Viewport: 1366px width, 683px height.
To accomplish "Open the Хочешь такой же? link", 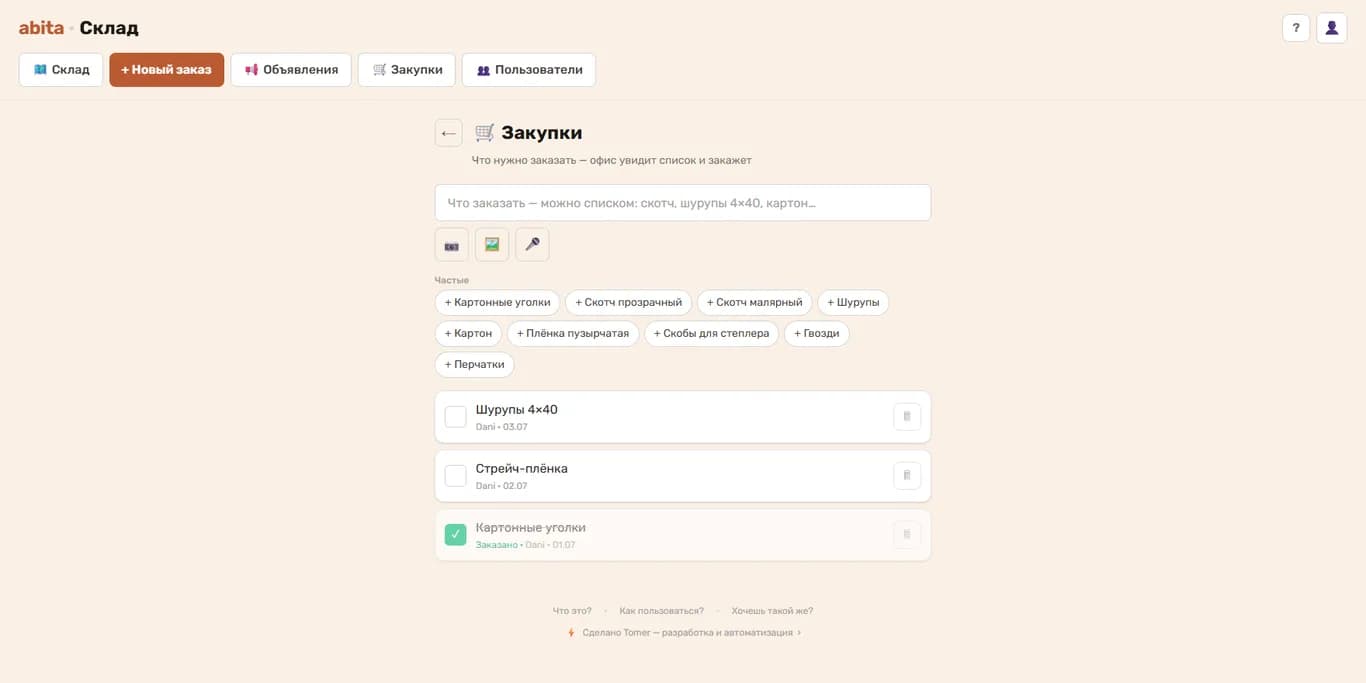I will coord(772,611).
